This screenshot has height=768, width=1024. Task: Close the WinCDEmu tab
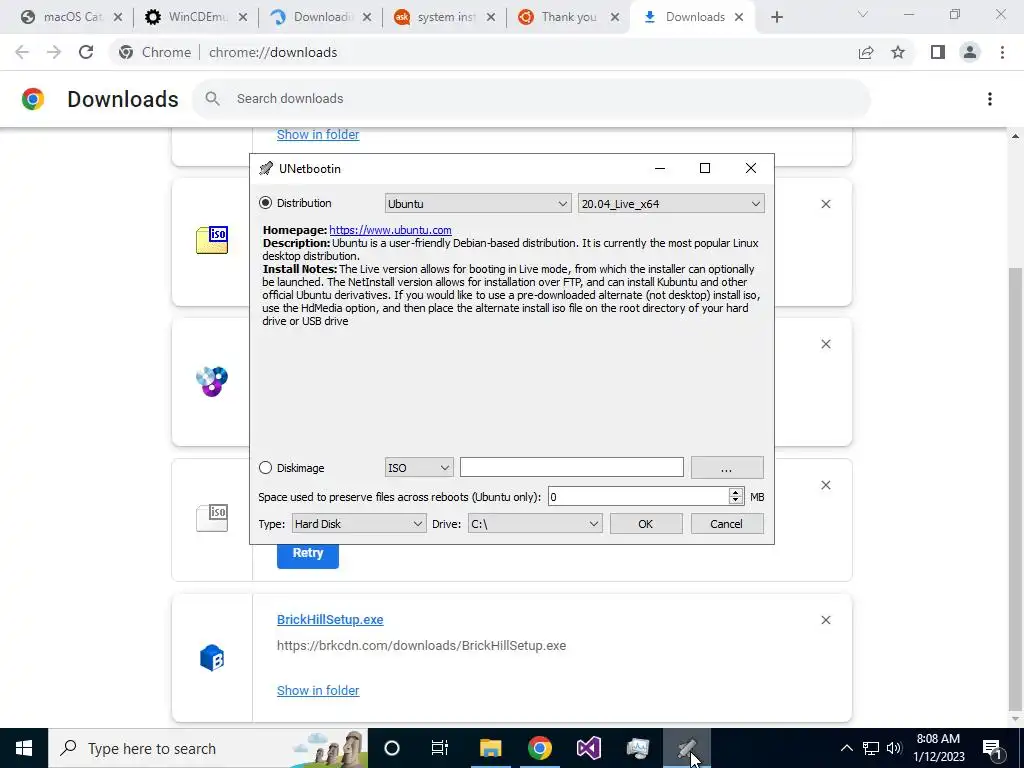[243, 18]
